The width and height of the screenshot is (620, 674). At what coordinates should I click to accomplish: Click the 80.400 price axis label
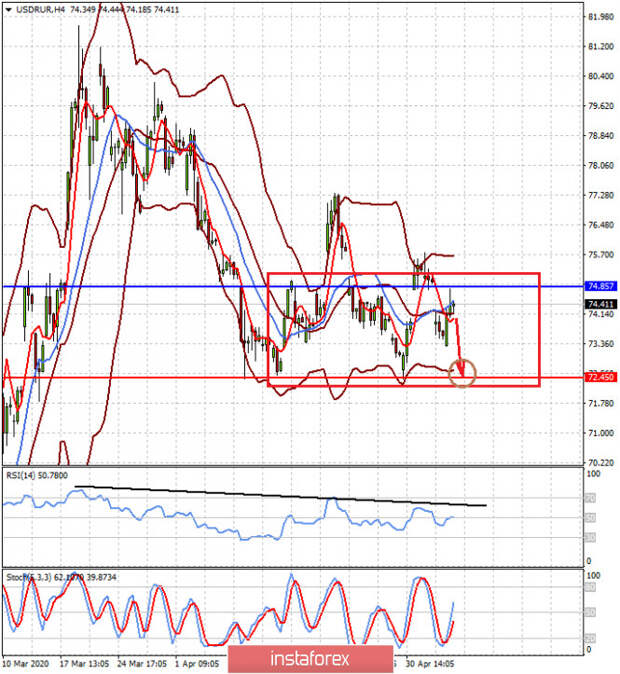coord(601,76)
